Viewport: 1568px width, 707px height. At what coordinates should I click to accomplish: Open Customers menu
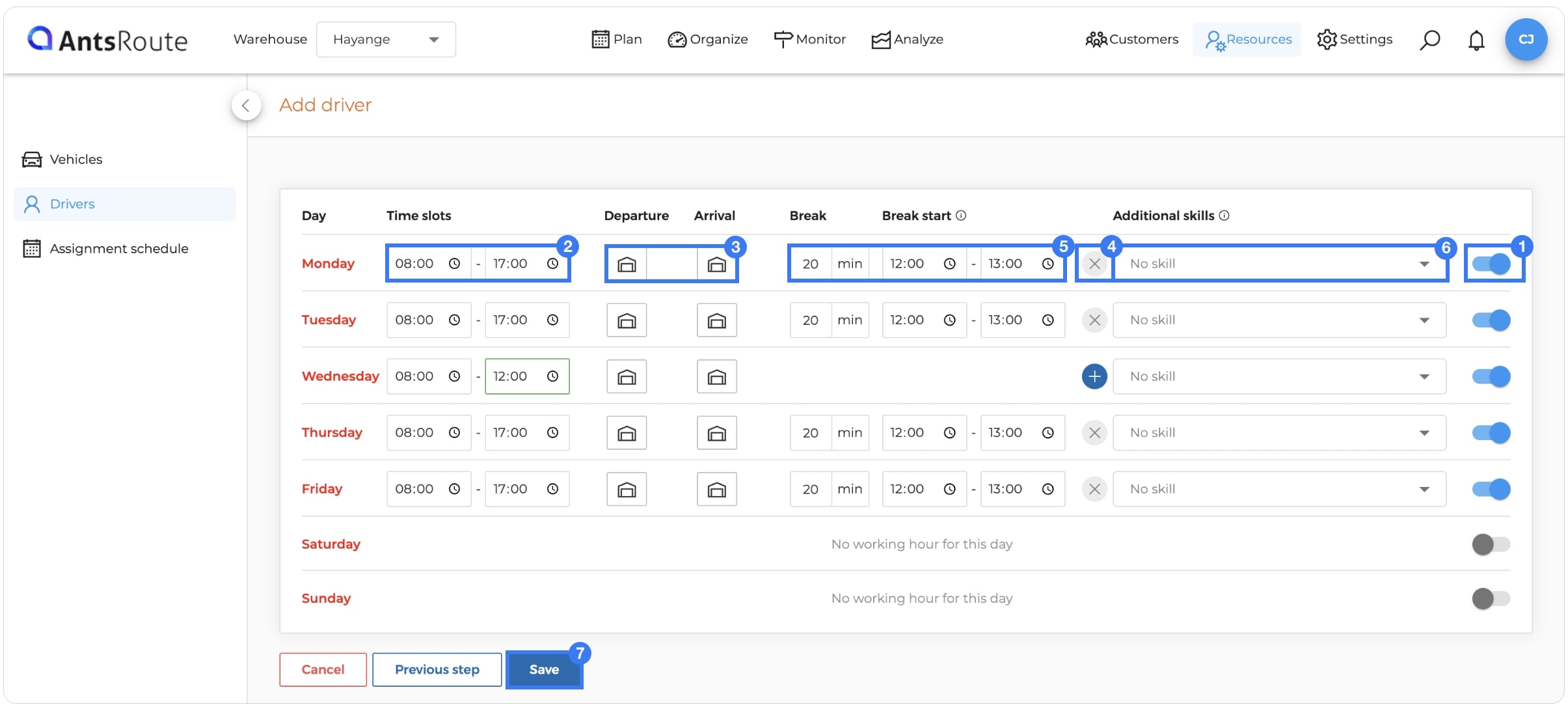pos(1131,40)
